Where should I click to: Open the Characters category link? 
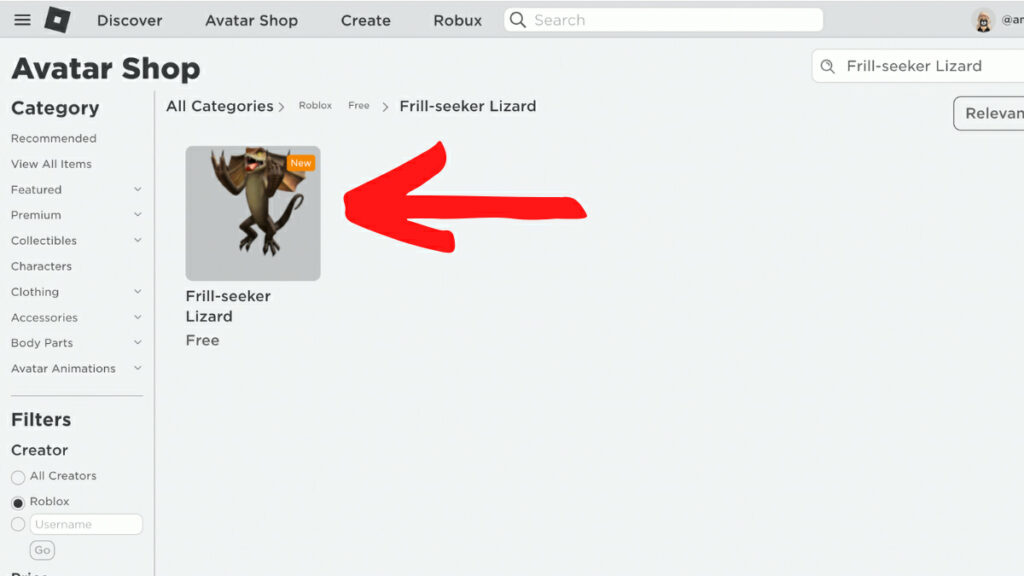point(41,266)
